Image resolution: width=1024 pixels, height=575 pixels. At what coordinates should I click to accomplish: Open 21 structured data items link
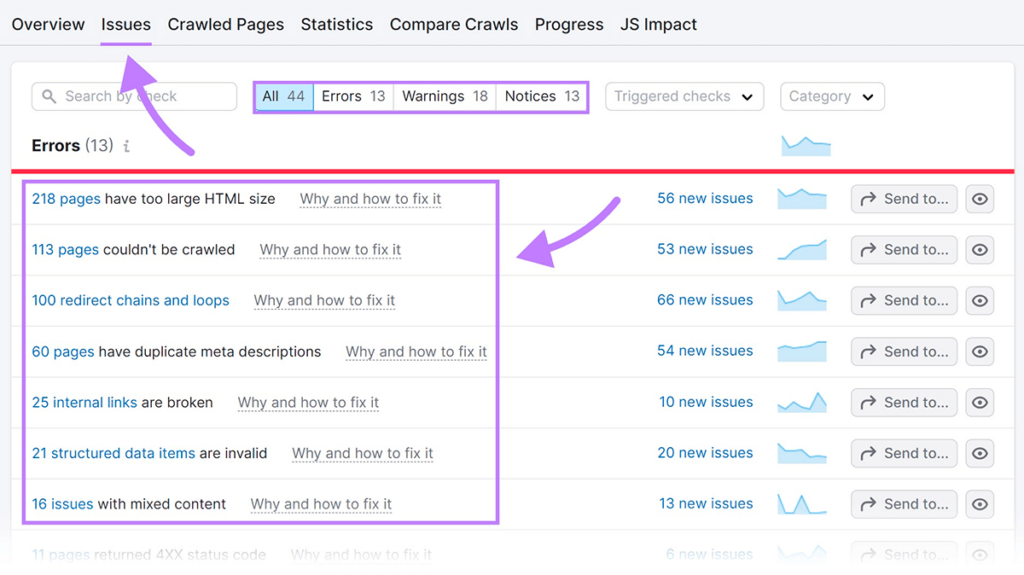coord(113,453)
